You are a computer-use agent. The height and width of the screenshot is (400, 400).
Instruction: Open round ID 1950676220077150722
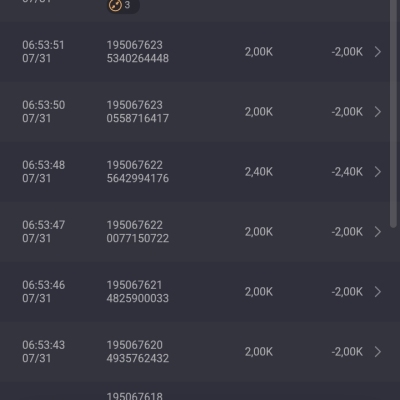(x=138, y=232)
